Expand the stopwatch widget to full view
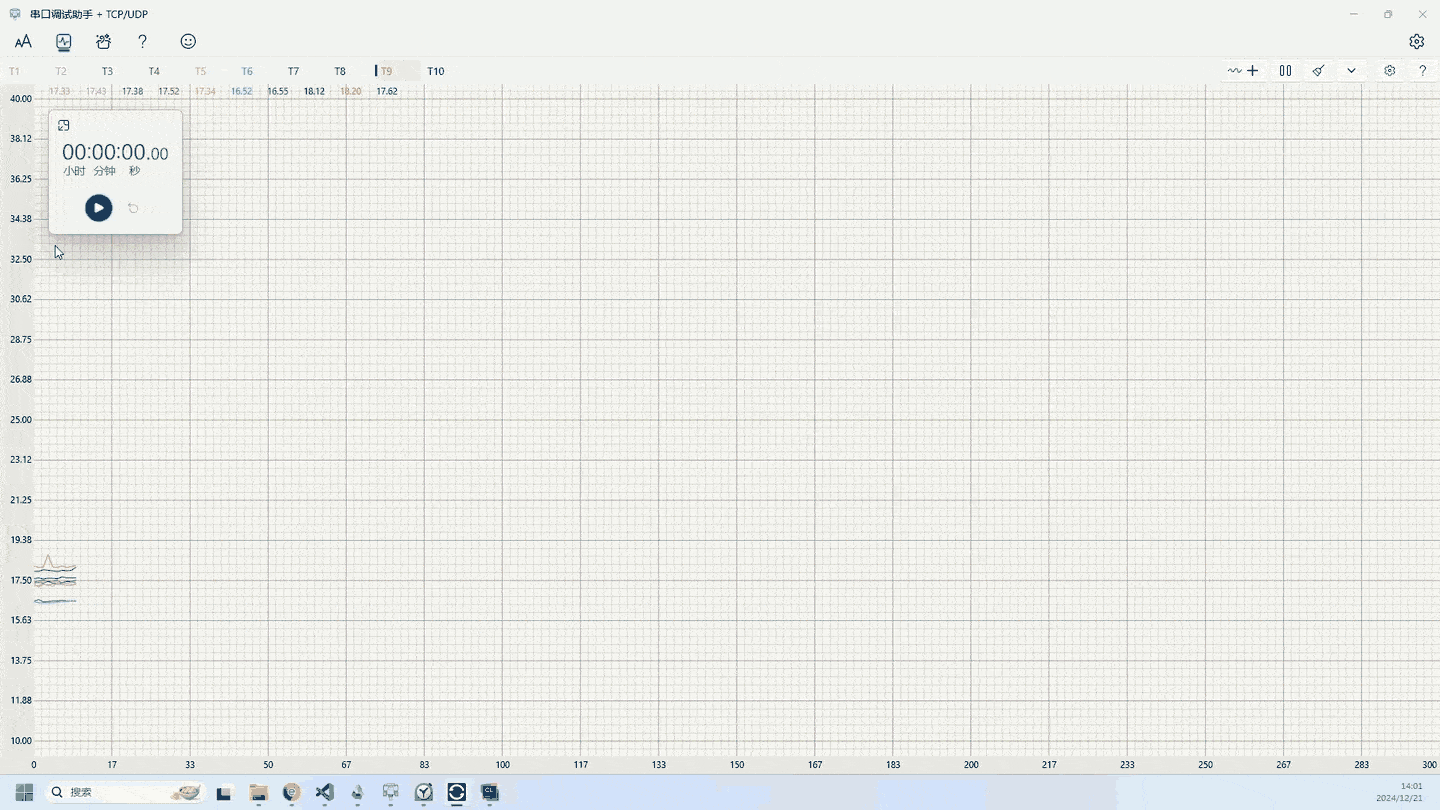This screenshot has width=1440, height=810. pos(64,126)
